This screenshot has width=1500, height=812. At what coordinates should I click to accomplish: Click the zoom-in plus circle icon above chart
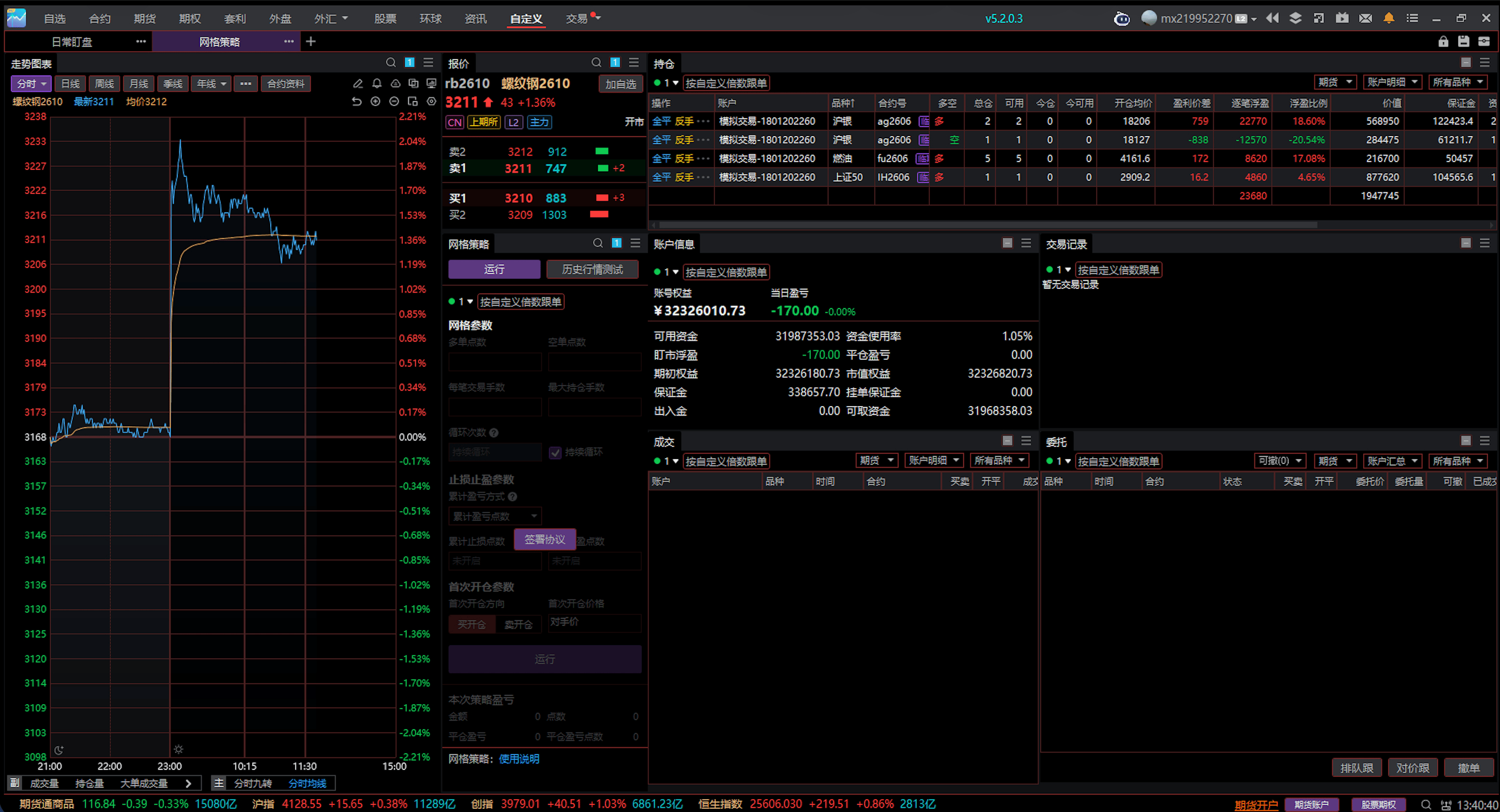tap(376, 102)
